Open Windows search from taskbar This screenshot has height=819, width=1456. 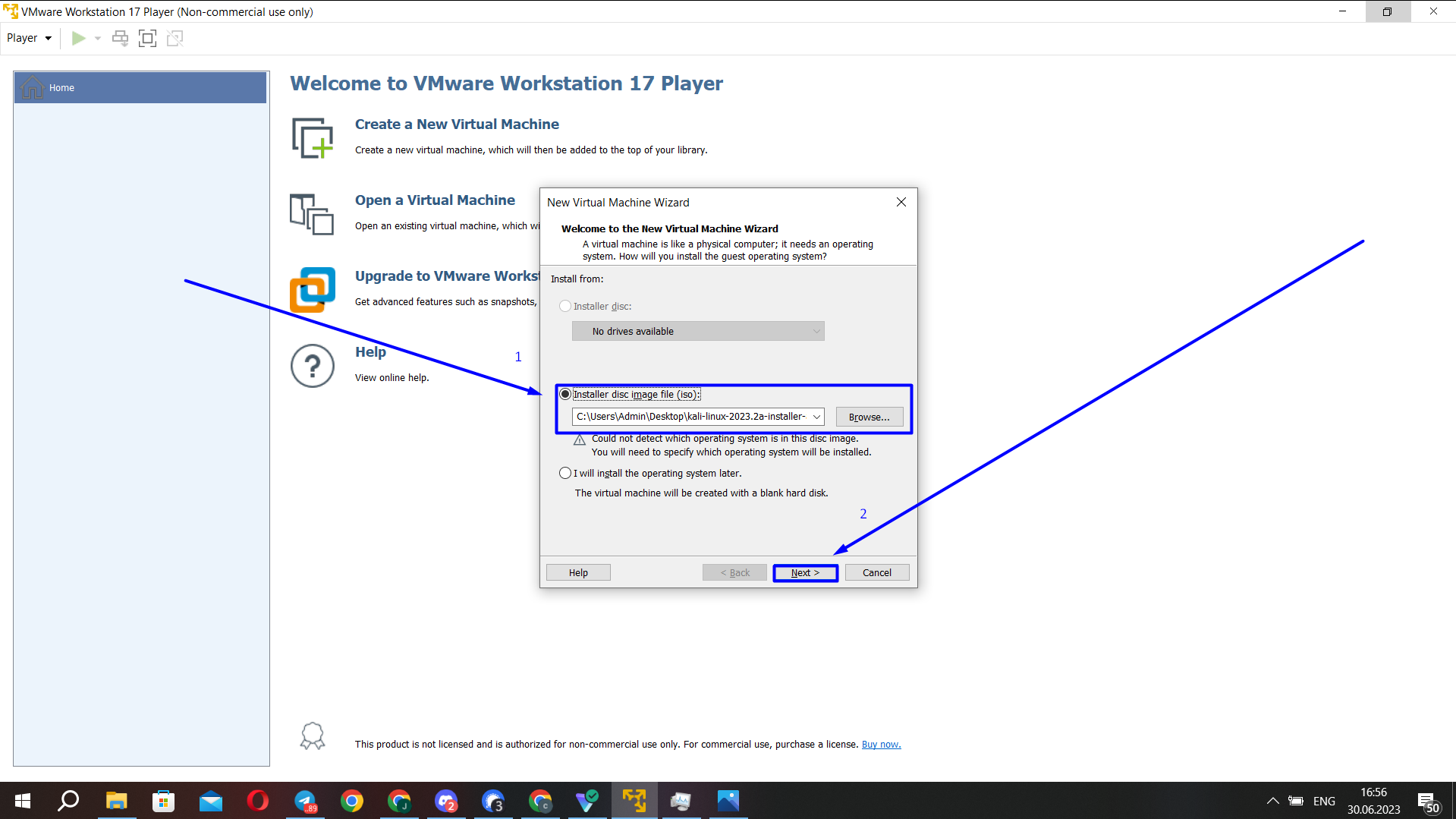69,801
